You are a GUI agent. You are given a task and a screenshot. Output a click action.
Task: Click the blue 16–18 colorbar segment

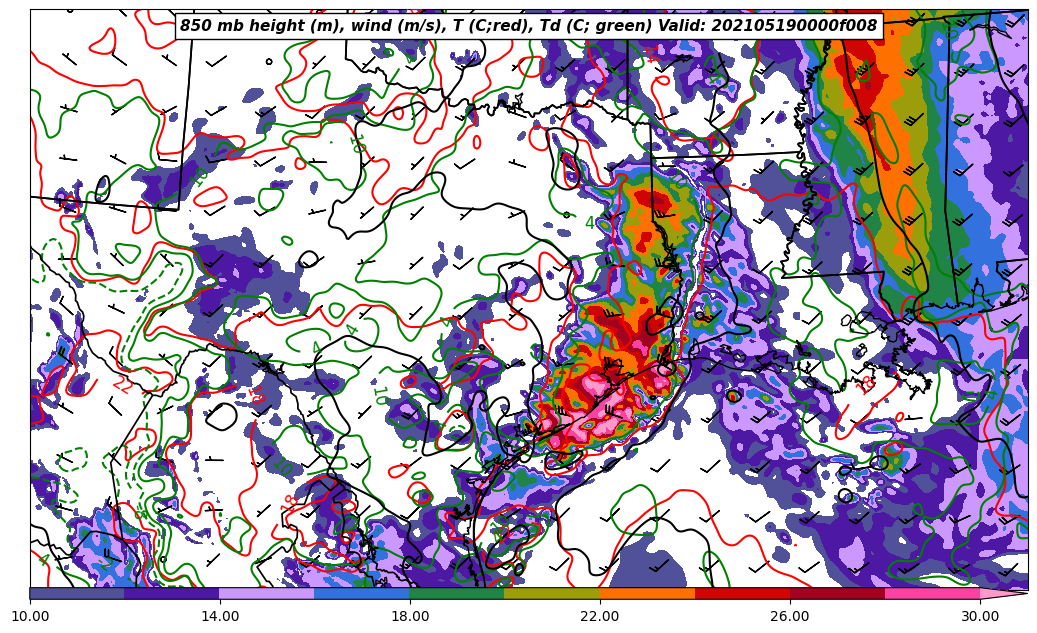tap(362, 593)
